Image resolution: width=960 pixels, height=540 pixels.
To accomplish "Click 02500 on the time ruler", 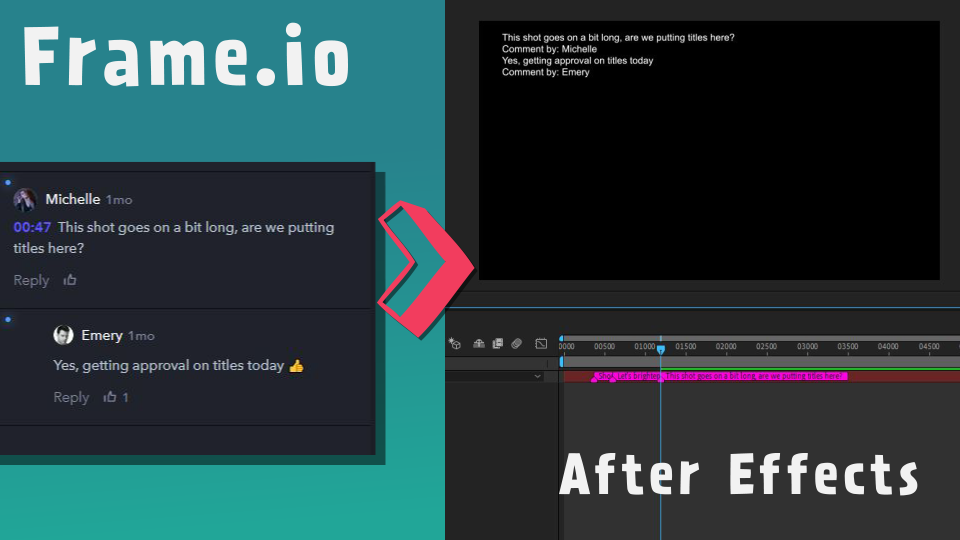I will tap(767, 347).
